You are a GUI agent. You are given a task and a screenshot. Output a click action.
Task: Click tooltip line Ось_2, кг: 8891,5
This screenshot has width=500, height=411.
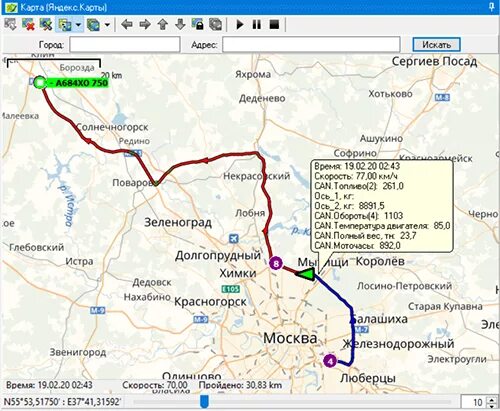click(x=349, y=206)
